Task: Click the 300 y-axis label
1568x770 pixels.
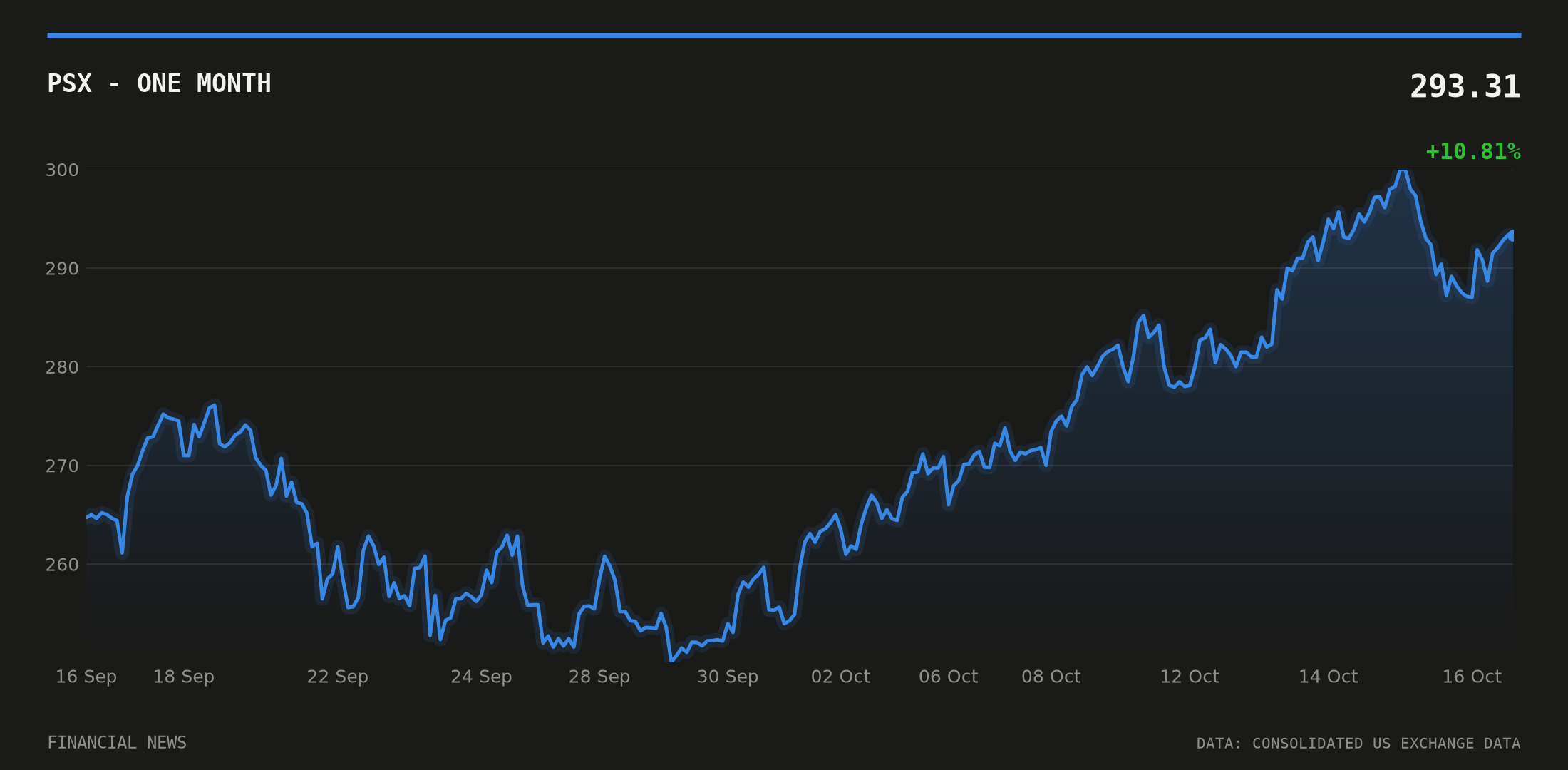Action: [62, 170]
